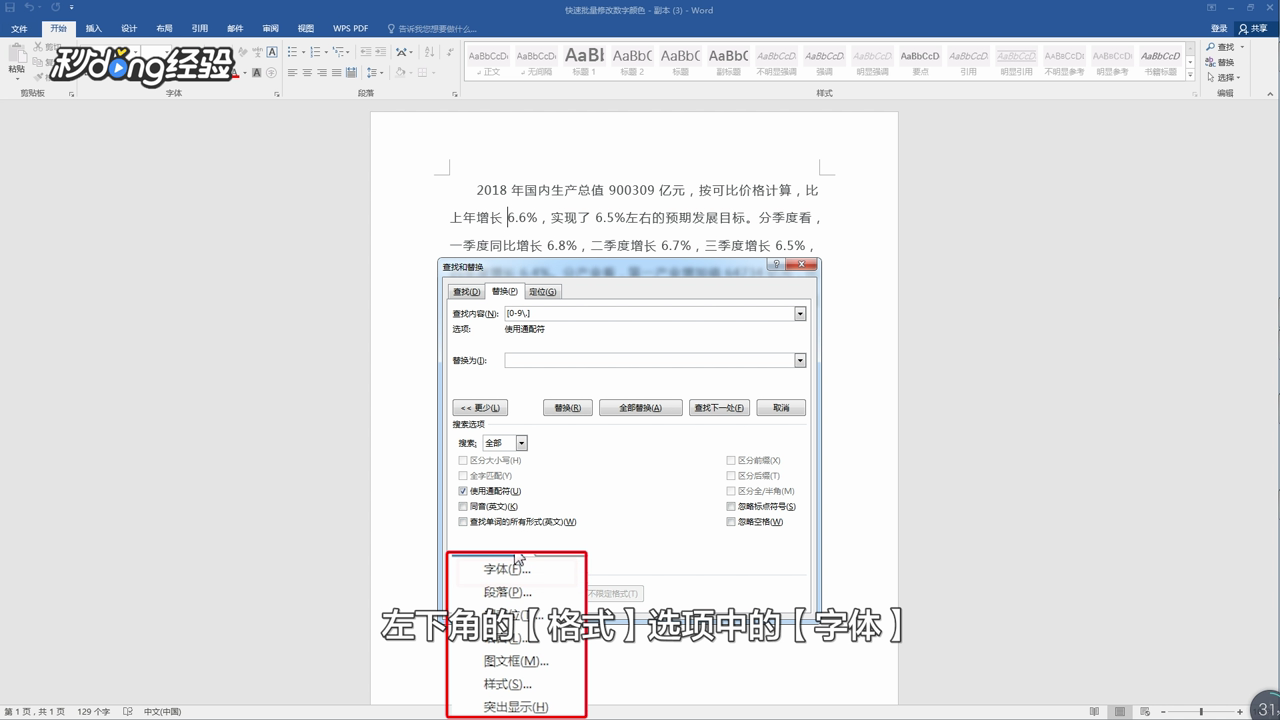Click the align right icon

coord(322,73)
